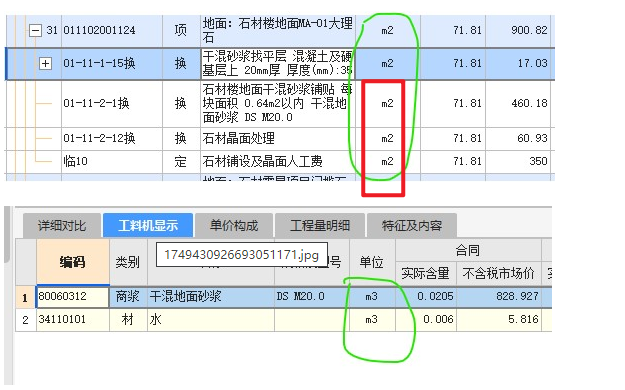Click category cell 商浆
The width and height of the screenshot is (625, 390).
[x=128, y=297]
